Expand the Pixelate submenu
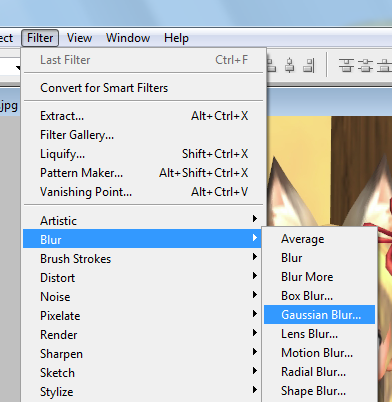Viewport: 392px width, 402px height. coord(143,316)
